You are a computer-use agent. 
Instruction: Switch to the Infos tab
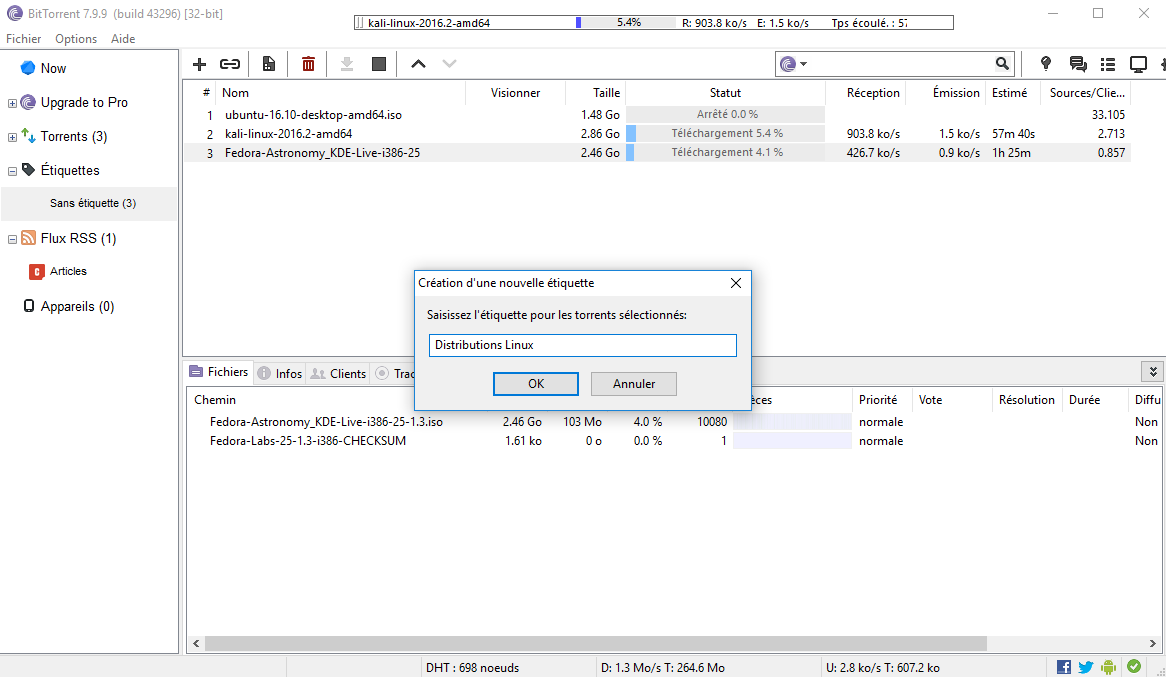click(280, 373)
